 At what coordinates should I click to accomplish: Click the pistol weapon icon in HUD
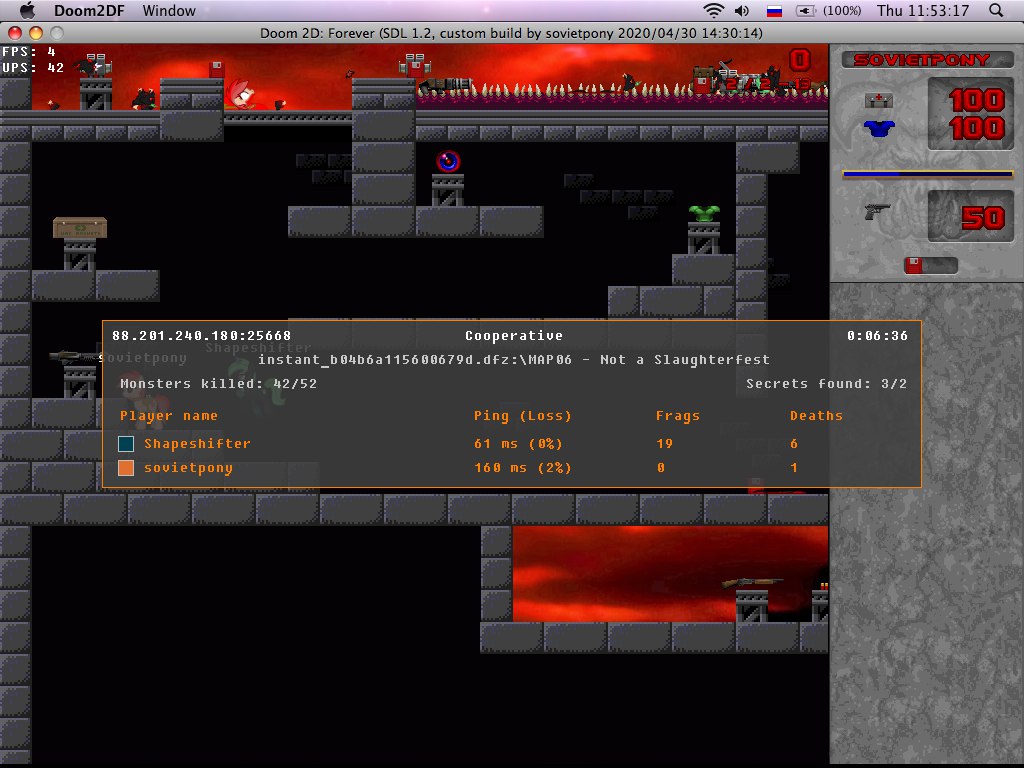(x=877, y=211)
